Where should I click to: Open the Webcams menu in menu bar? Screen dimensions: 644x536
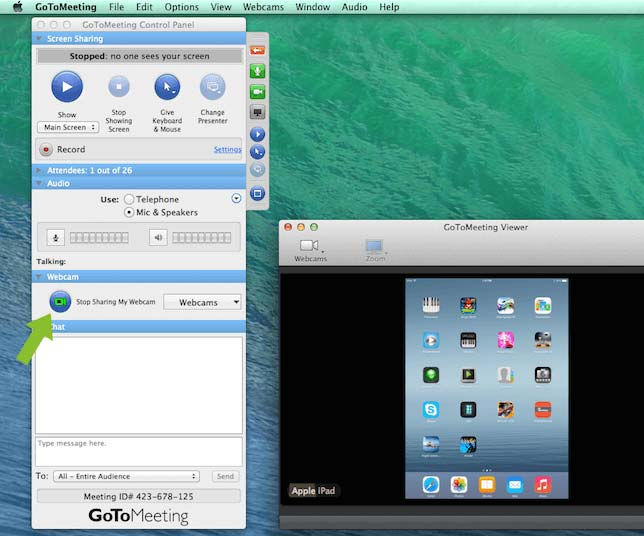click(263, 7)
